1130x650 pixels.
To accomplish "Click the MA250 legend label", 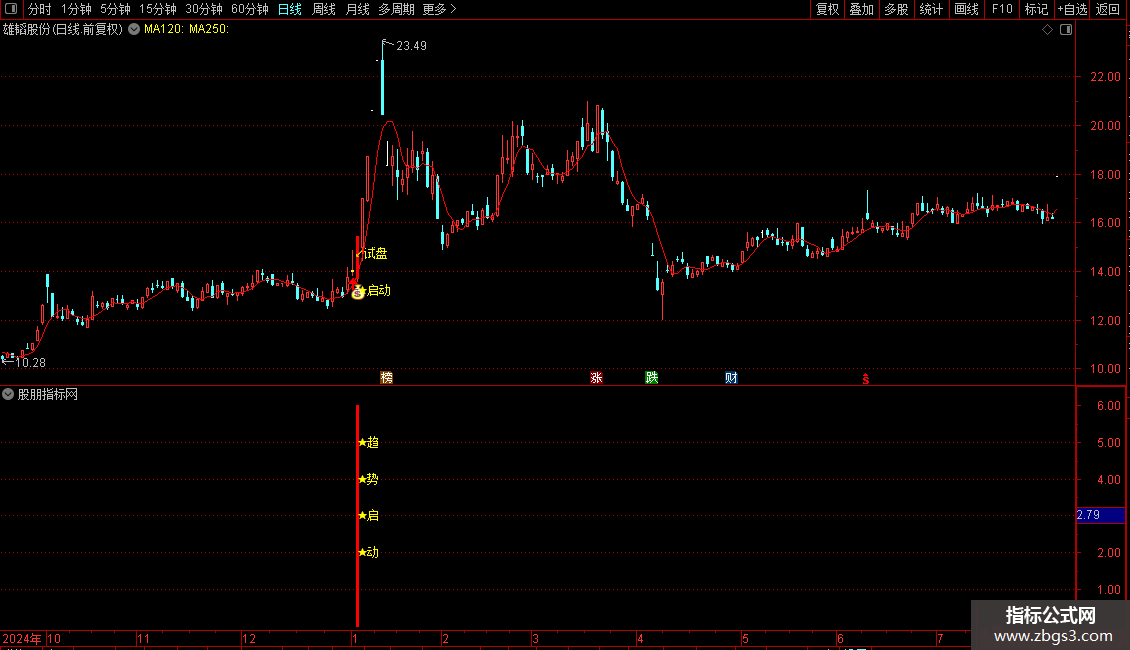I will click(x=209, y=30).
